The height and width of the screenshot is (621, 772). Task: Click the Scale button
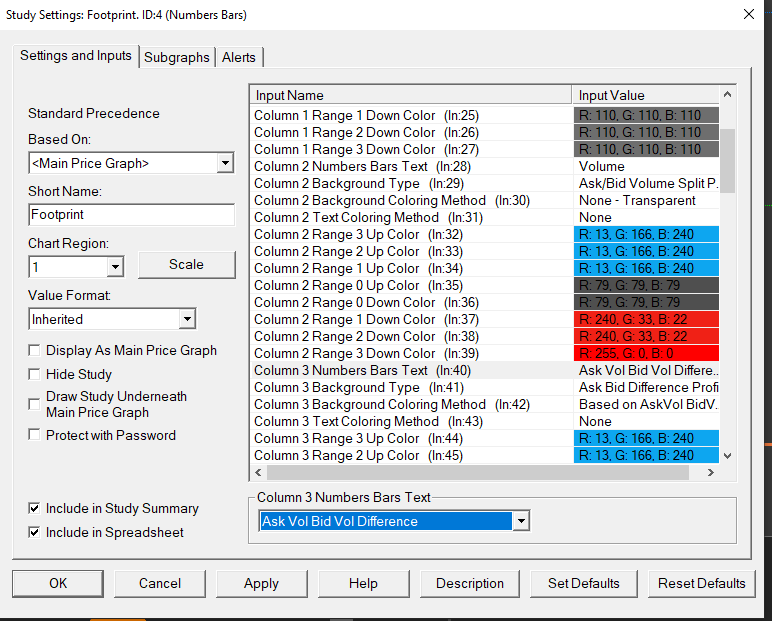point(186,265)
